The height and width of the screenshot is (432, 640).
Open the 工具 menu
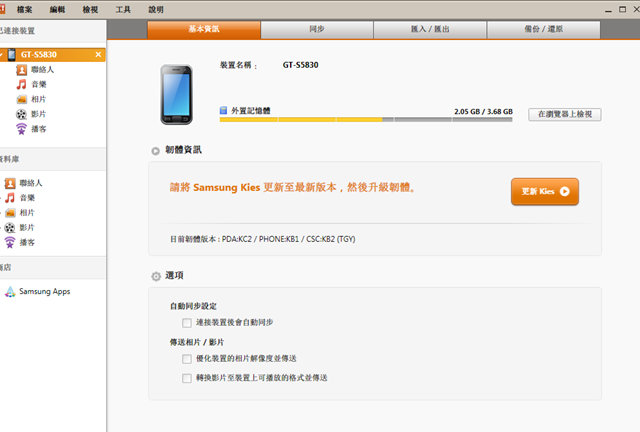click(x=123, y=9)
